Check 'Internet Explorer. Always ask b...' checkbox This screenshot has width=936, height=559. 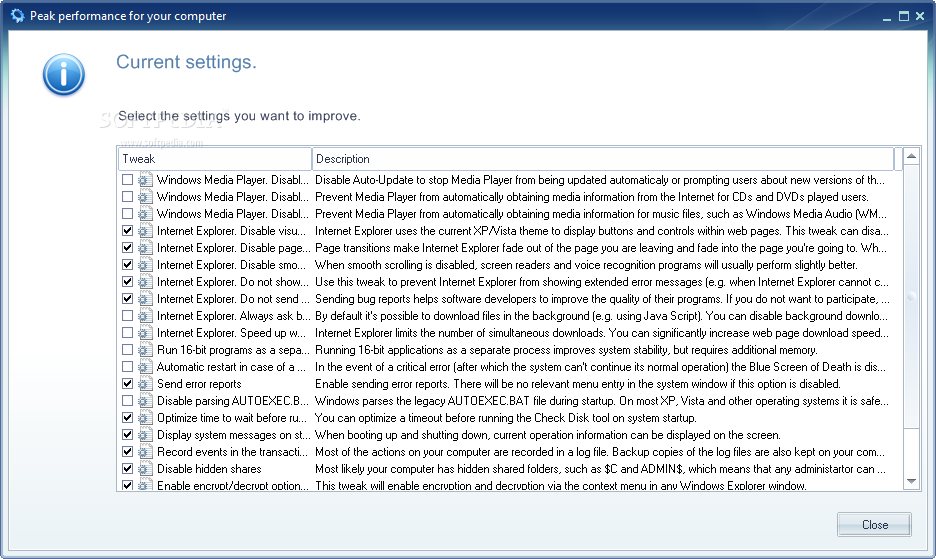(127, 315)
